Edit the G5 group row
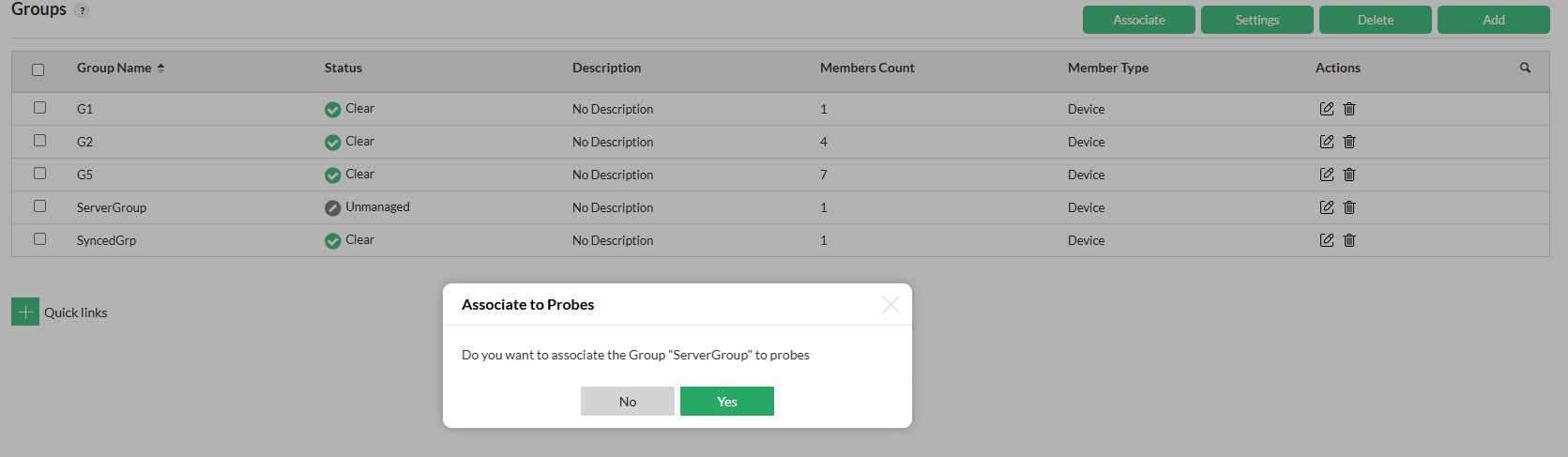The image size is (1568, 457). coord(1326,175)
